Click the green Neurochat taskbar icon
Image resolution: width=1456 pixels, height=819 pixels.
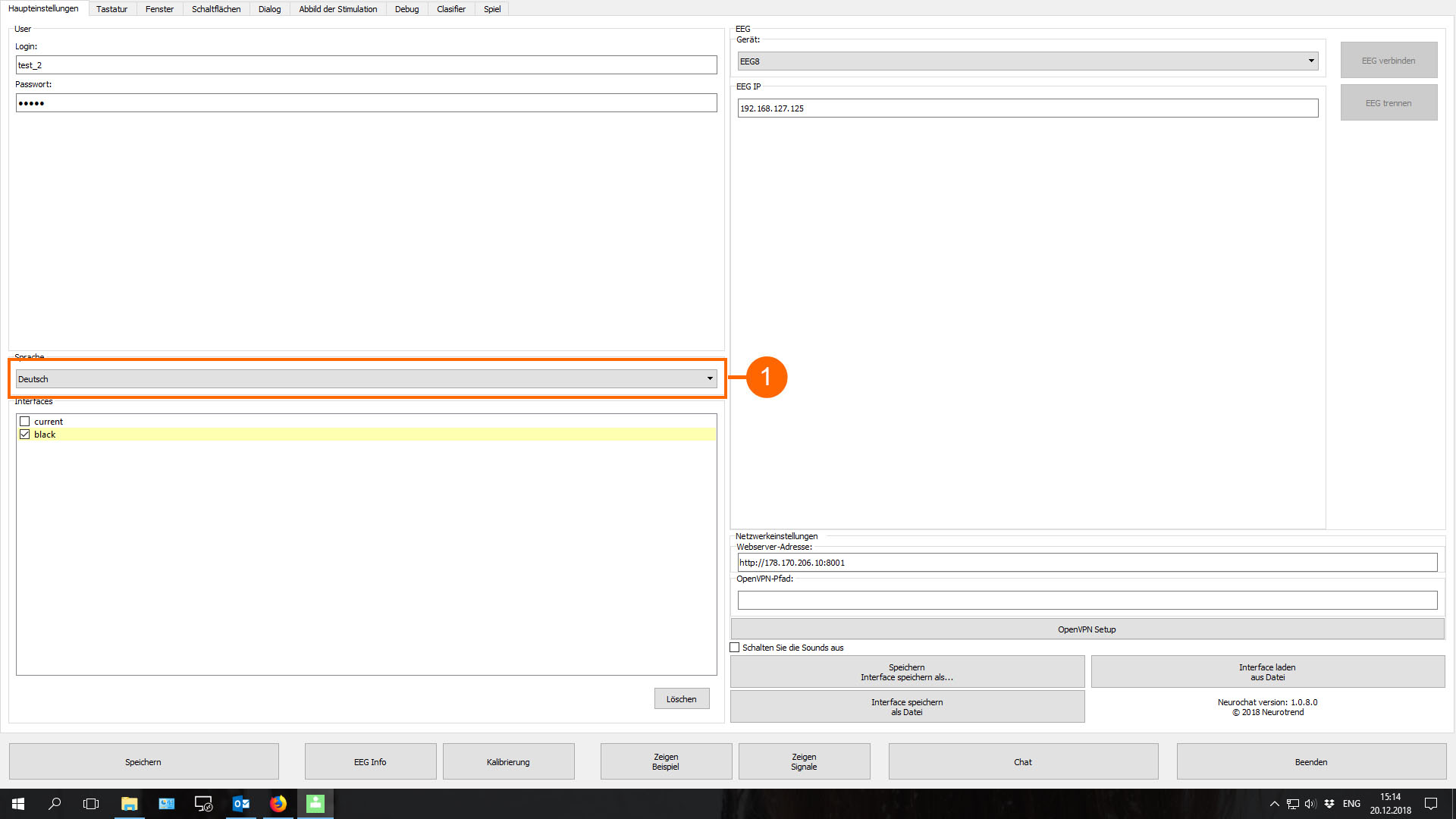pyautogui.click(x=315, y=804)
